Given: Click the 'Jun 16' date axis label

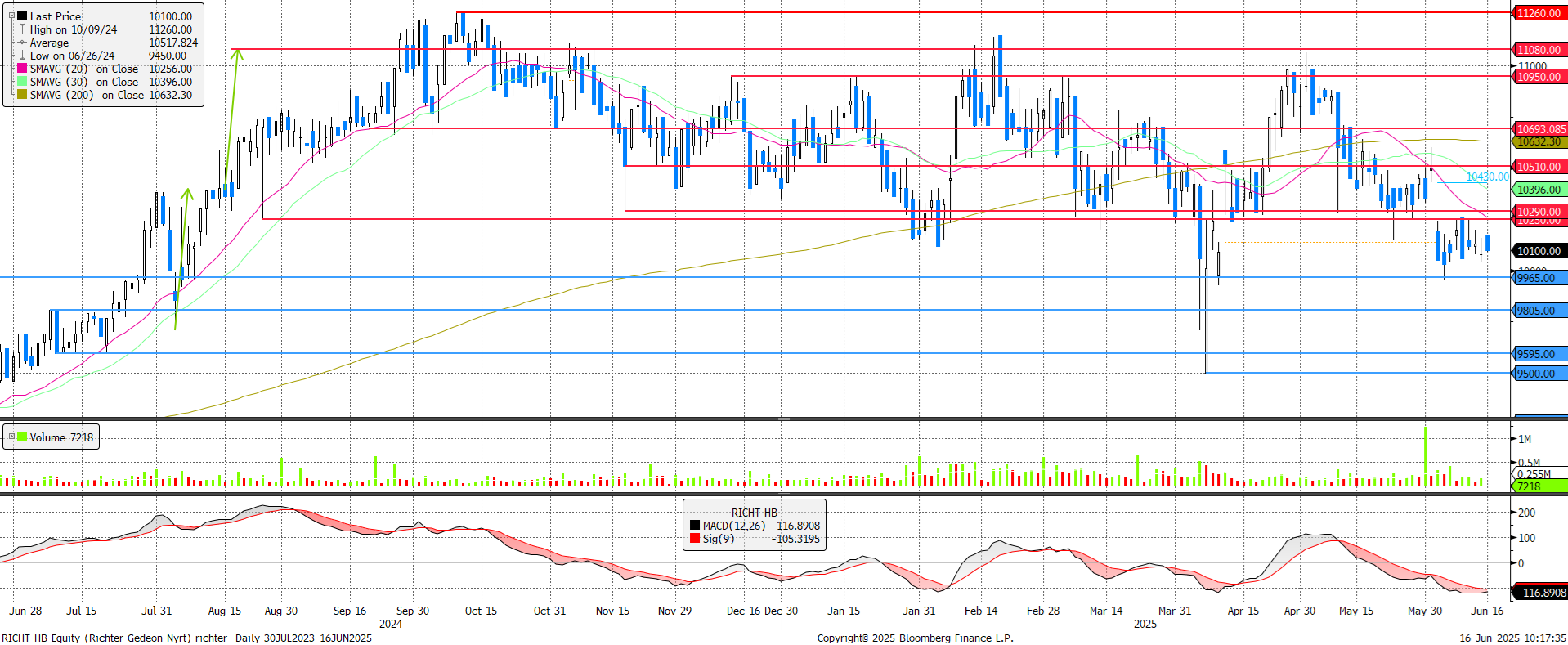Looking at the screenshot, I should [x=1487, y=611].
